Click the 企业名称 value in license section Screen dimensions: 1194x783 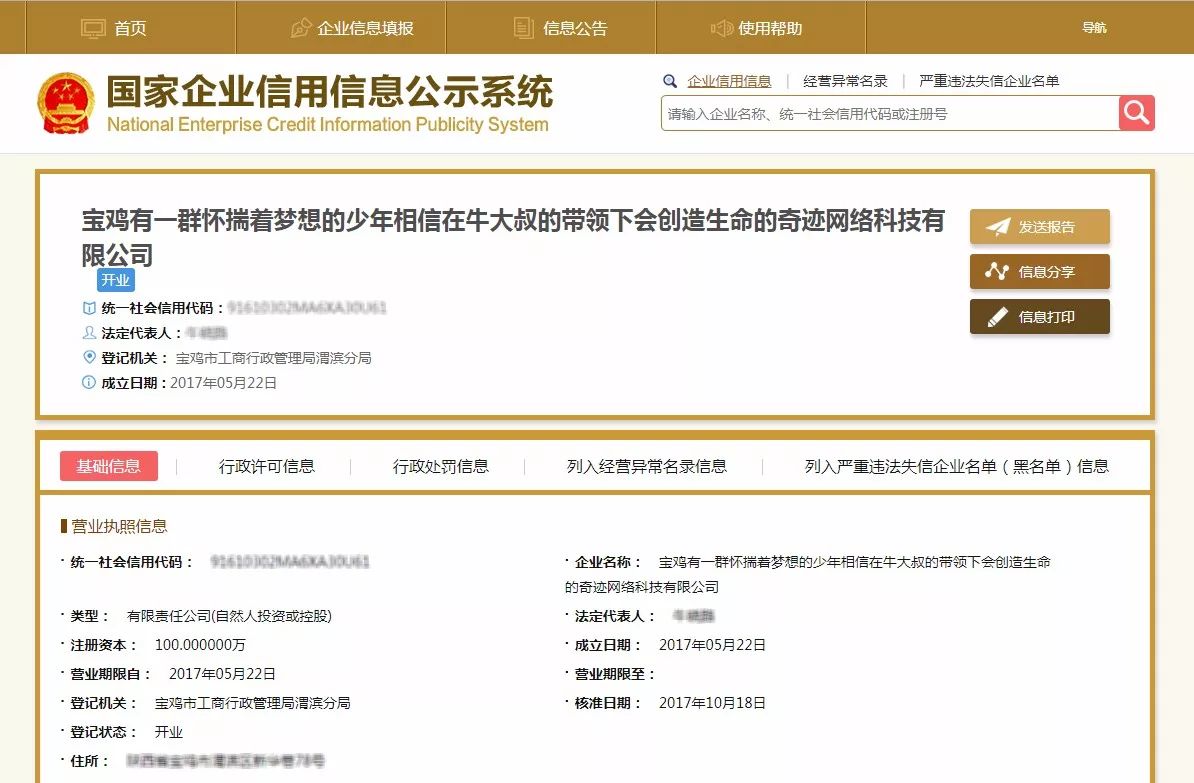(x=808, y=574)
